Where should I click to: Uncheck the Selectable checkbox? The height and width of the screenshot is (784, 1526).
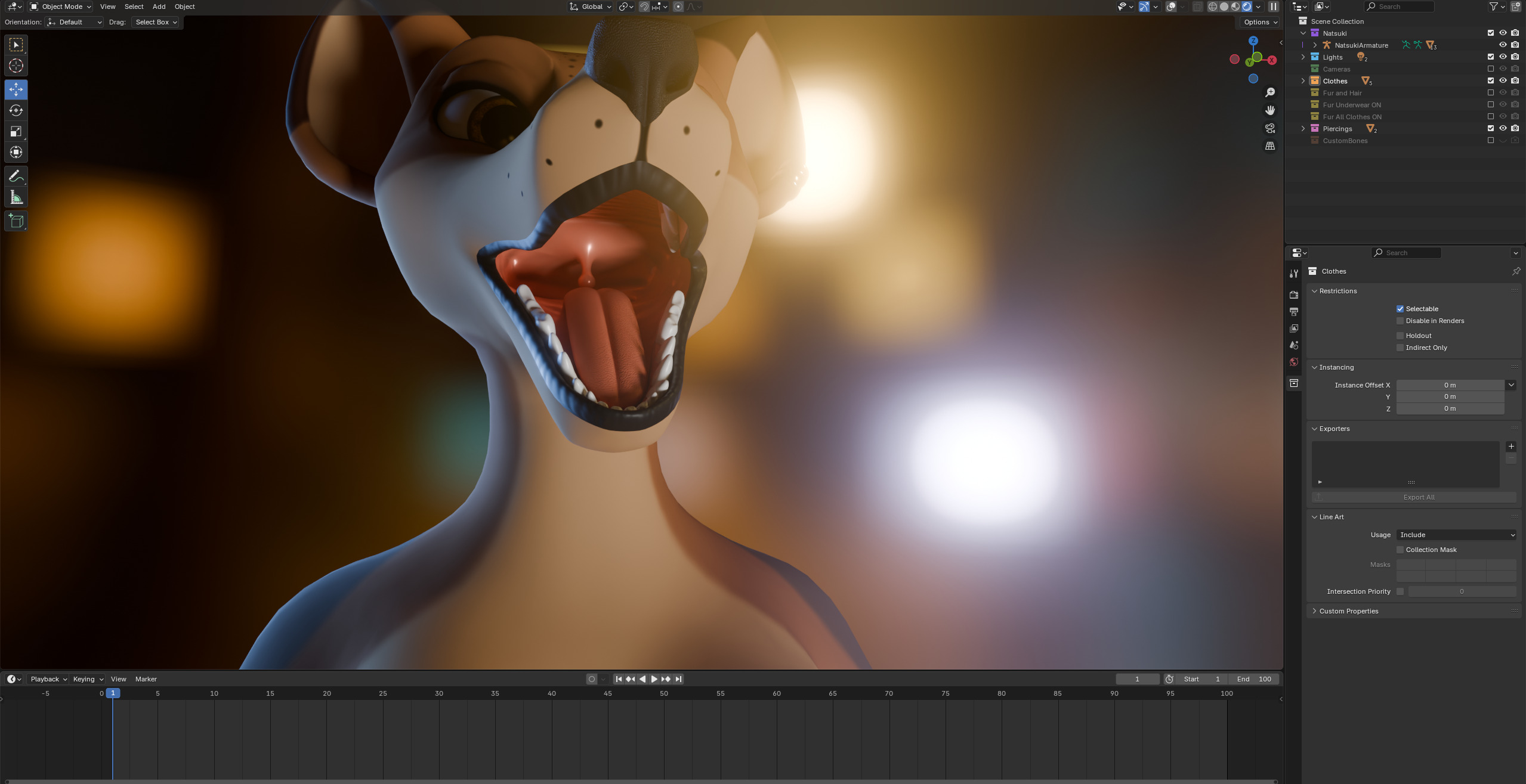tap(1400, 309)
